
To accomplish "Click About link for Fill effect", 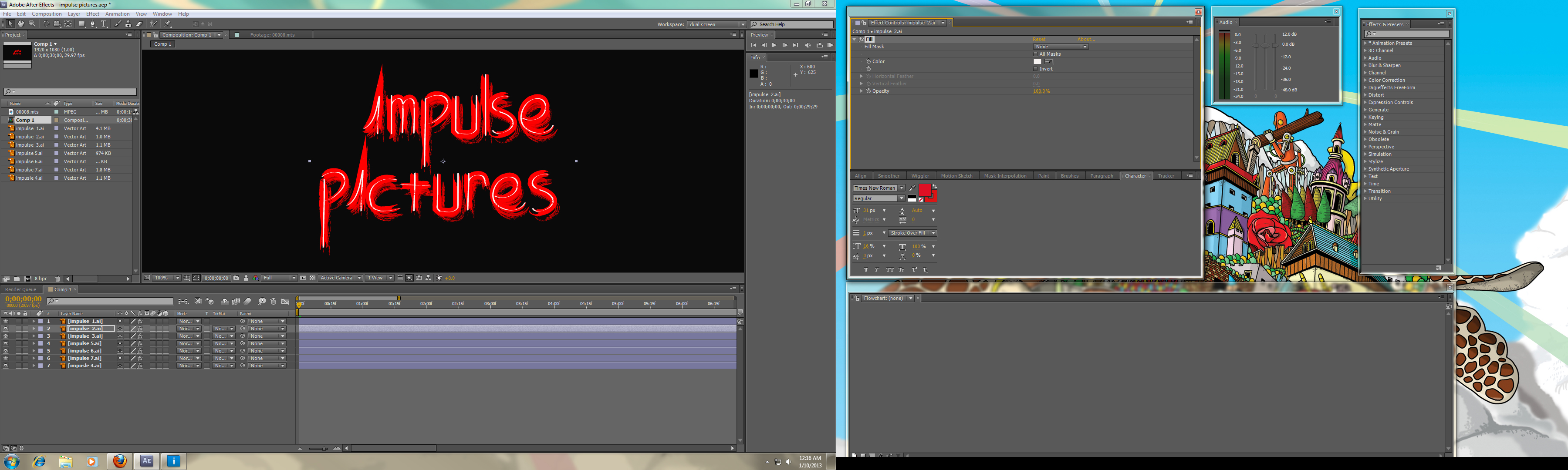I will (1087, 40).
